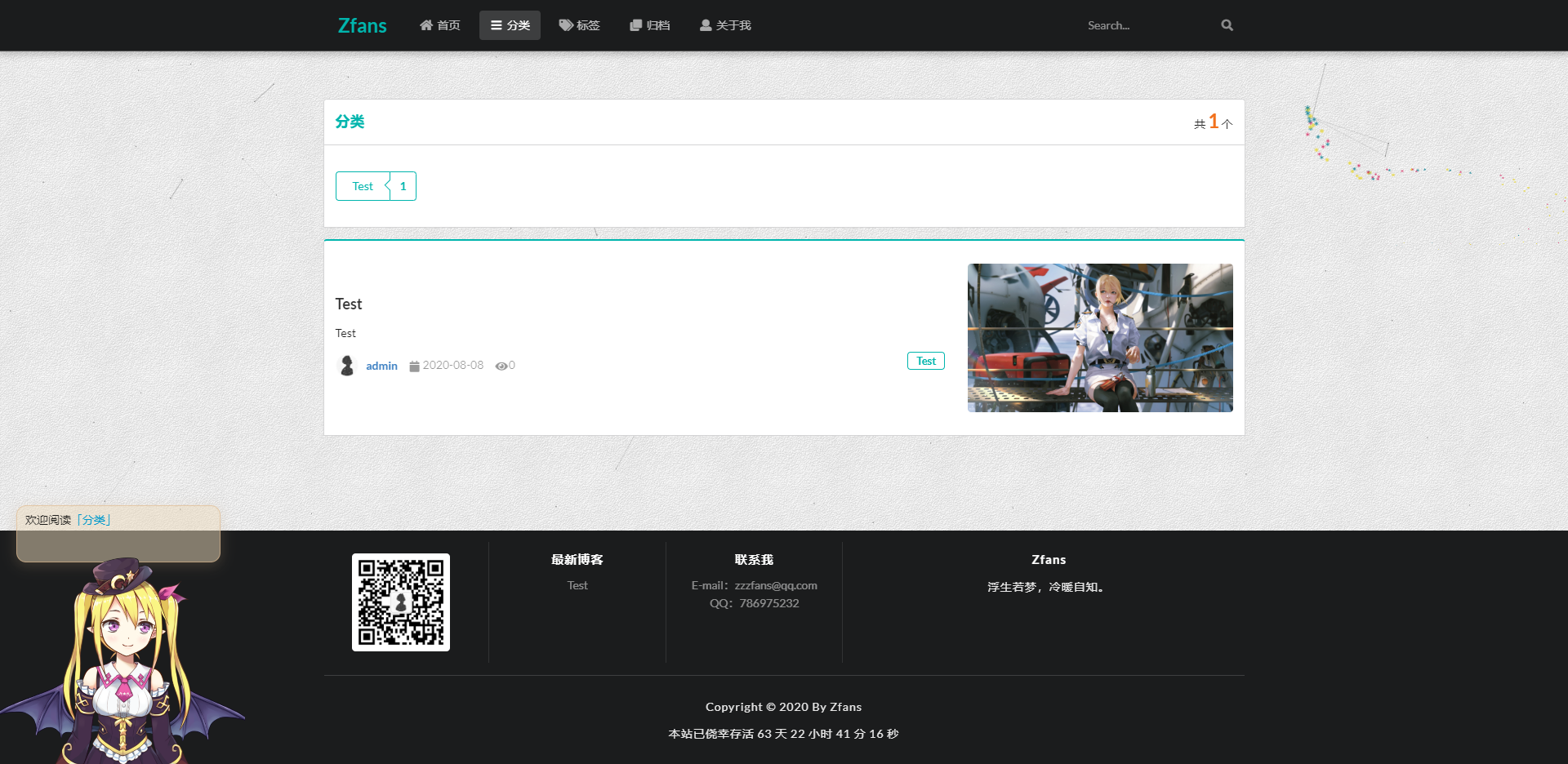
Task: Click the green Test tag label
Action: (925, 361)
